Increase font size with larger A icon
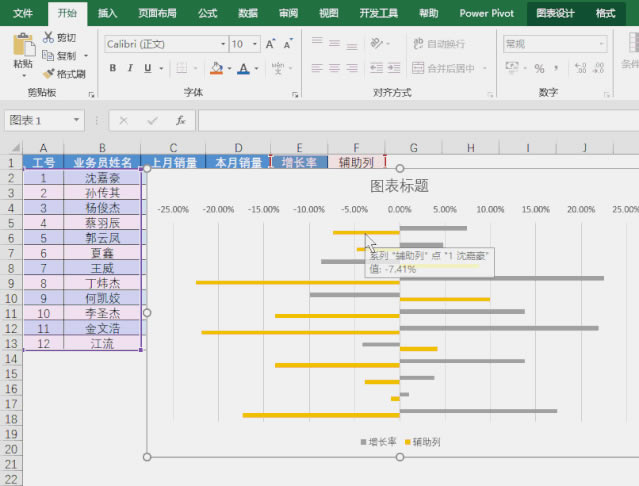Viewport: 639px width, 486px height. tap(268, 45)
